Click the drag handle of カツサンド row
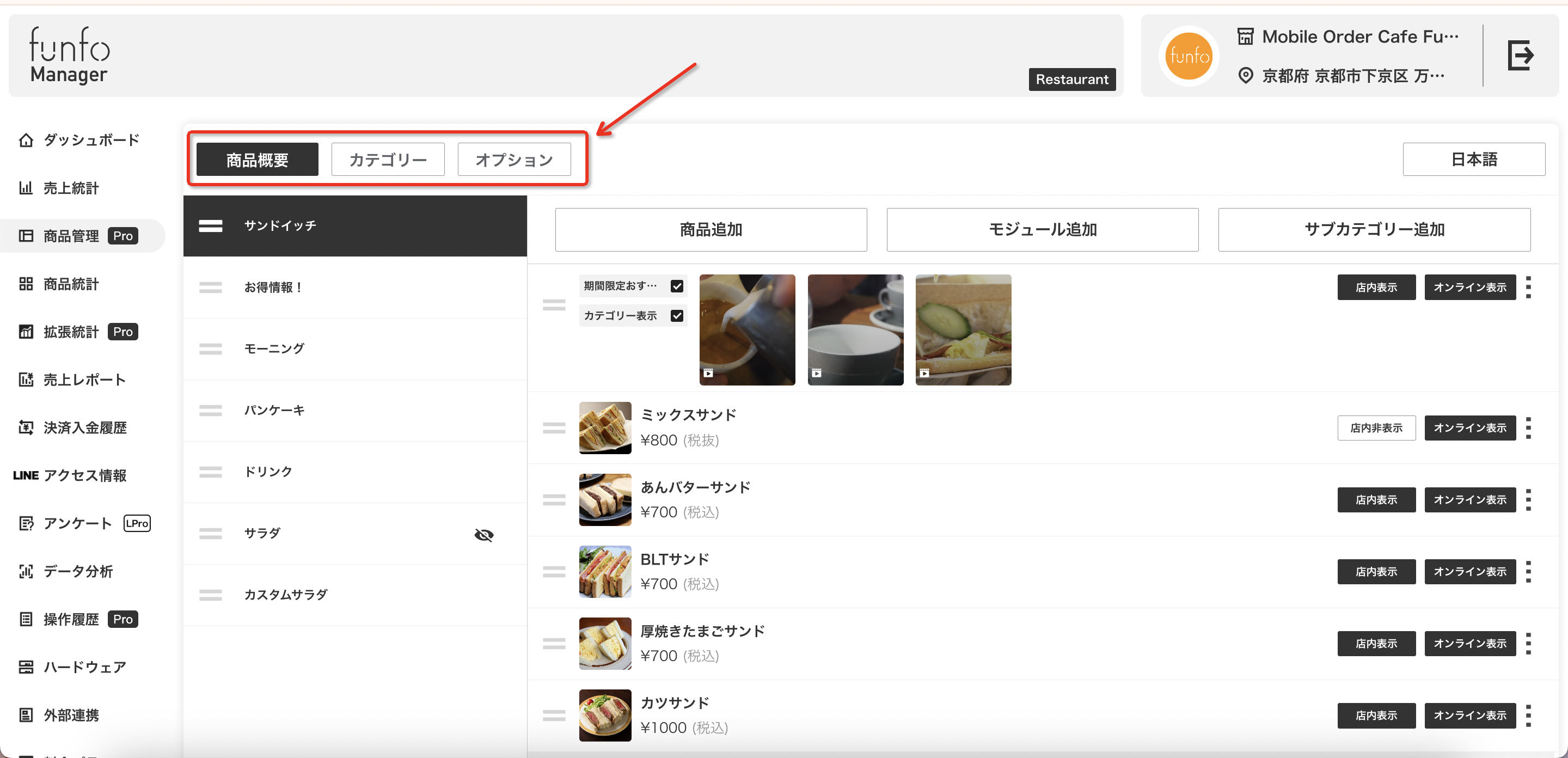Image resolution: width=1568 pixels, height=758 pixels. point(554,716)
